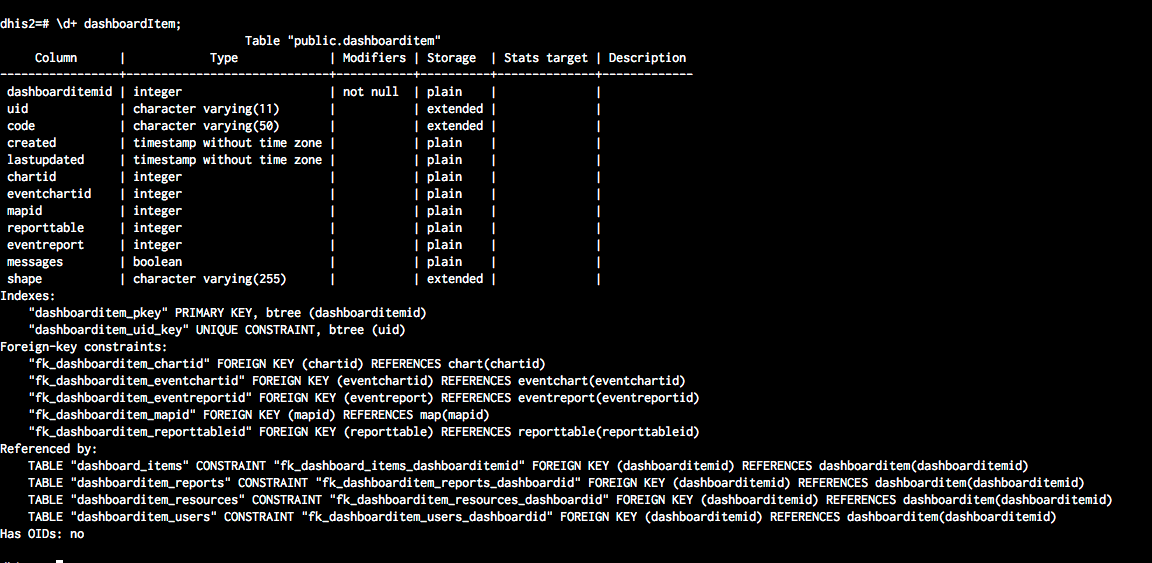
Task: Select the dashboarditemid column name
Action: (x=59, y=92)
